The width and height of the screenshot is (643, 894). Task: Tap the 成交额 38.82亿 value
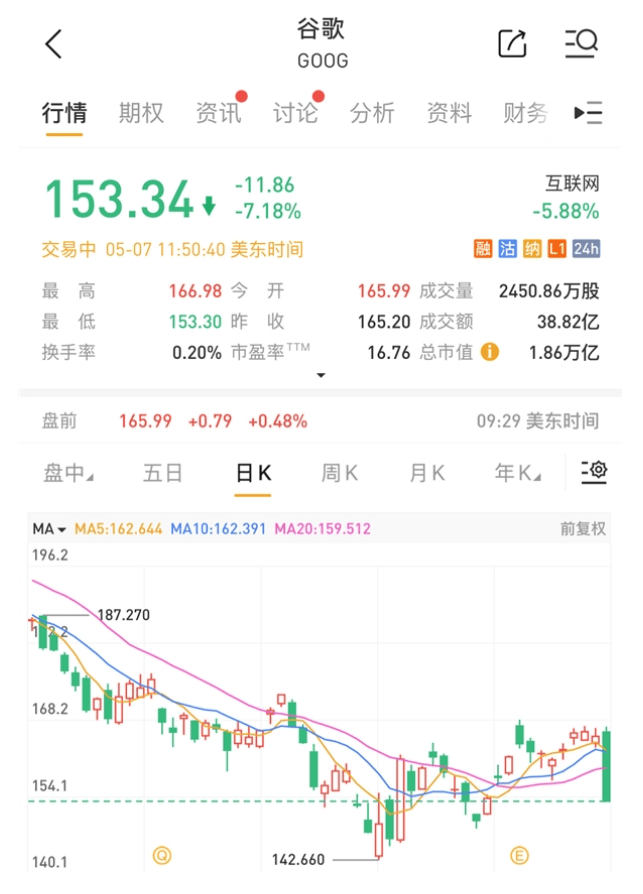click(x=568, y=322)
